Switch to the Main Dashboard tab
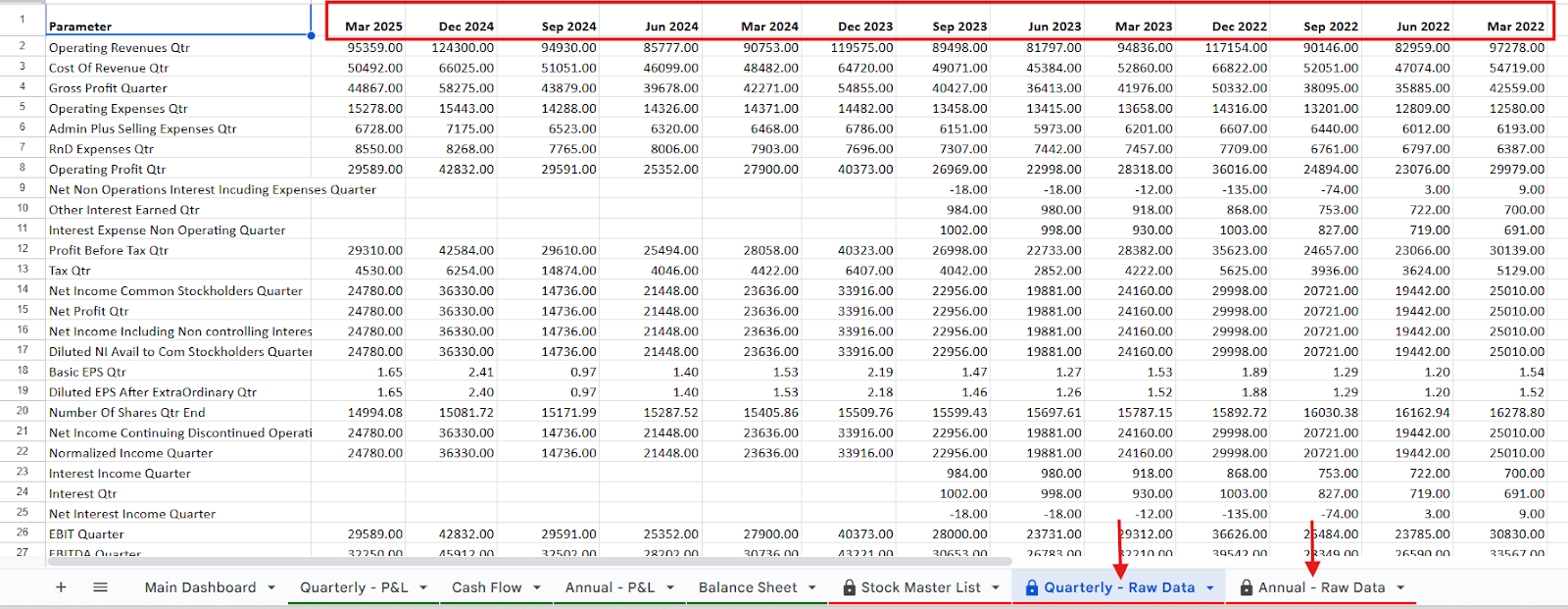The width and height of the screenshot is (1568, 609). [x=200, y=587]
